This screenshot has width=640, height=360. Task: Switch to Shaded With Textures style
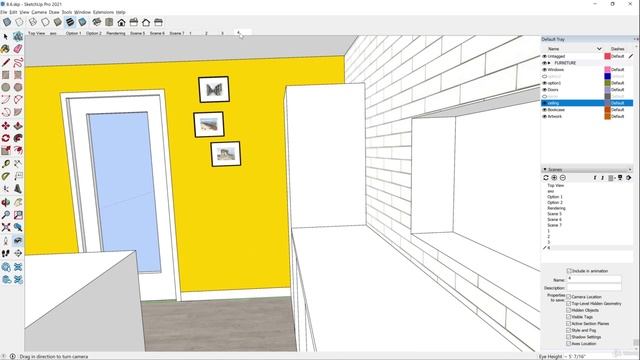70,22
